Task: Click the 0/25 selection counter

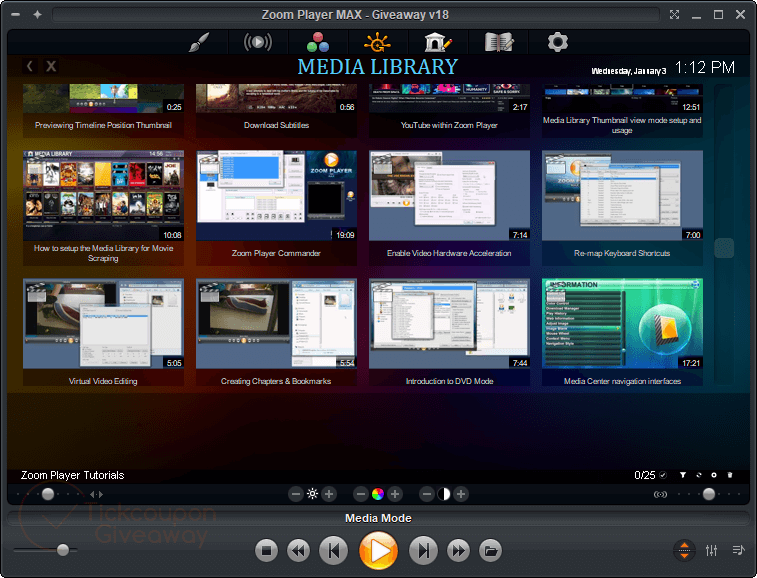Action: 645,475
